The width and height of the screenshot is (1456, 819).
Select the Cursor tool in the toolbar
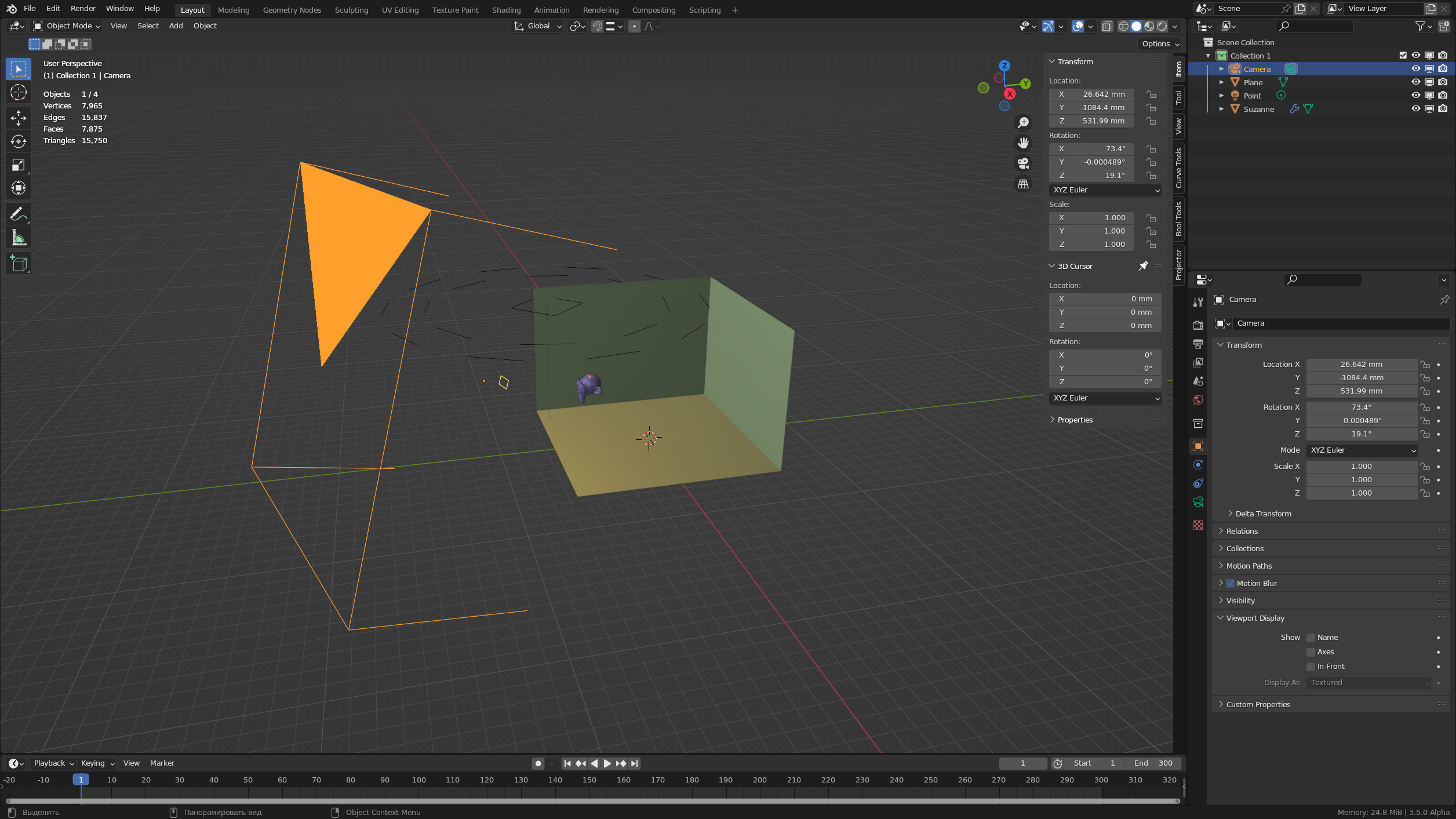click(19, 92)
